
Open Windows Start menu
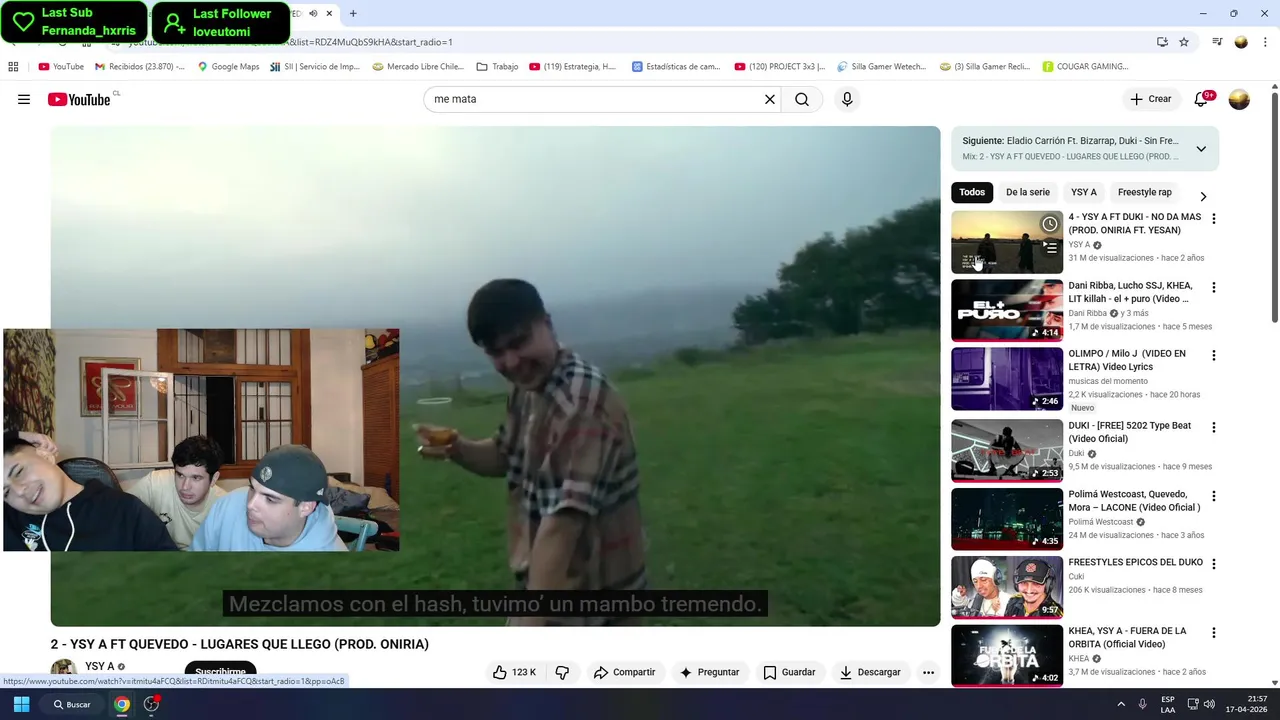click(x=21, y=704)
